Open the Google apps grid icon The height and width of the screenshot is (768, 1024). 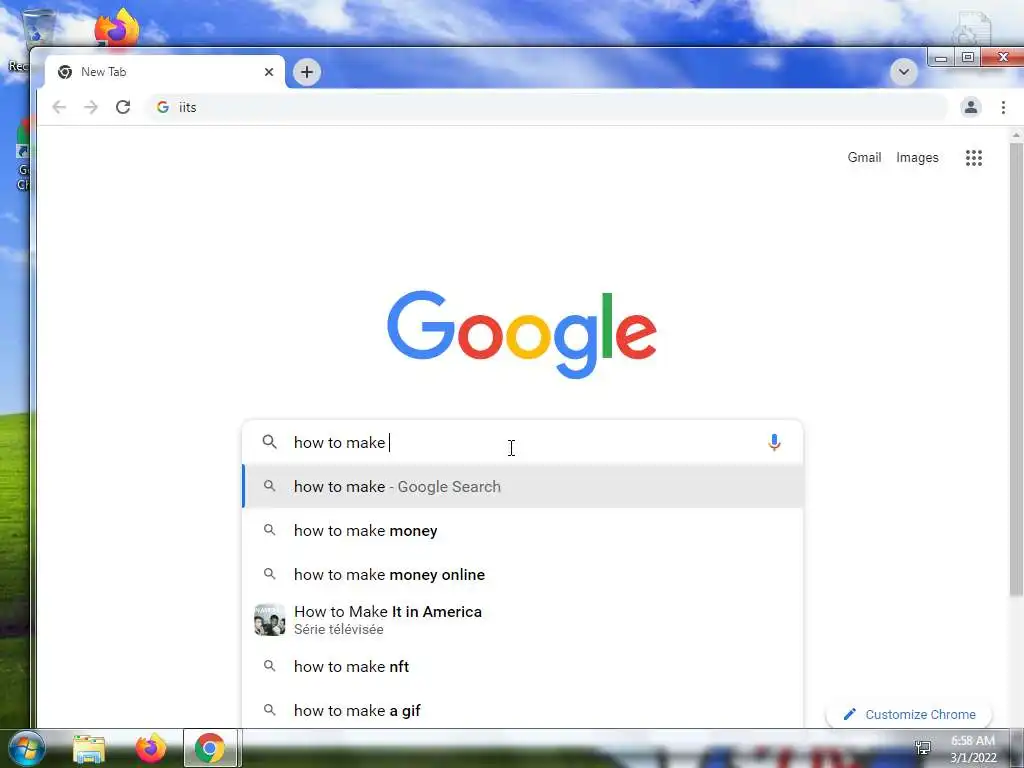point(974,157)
